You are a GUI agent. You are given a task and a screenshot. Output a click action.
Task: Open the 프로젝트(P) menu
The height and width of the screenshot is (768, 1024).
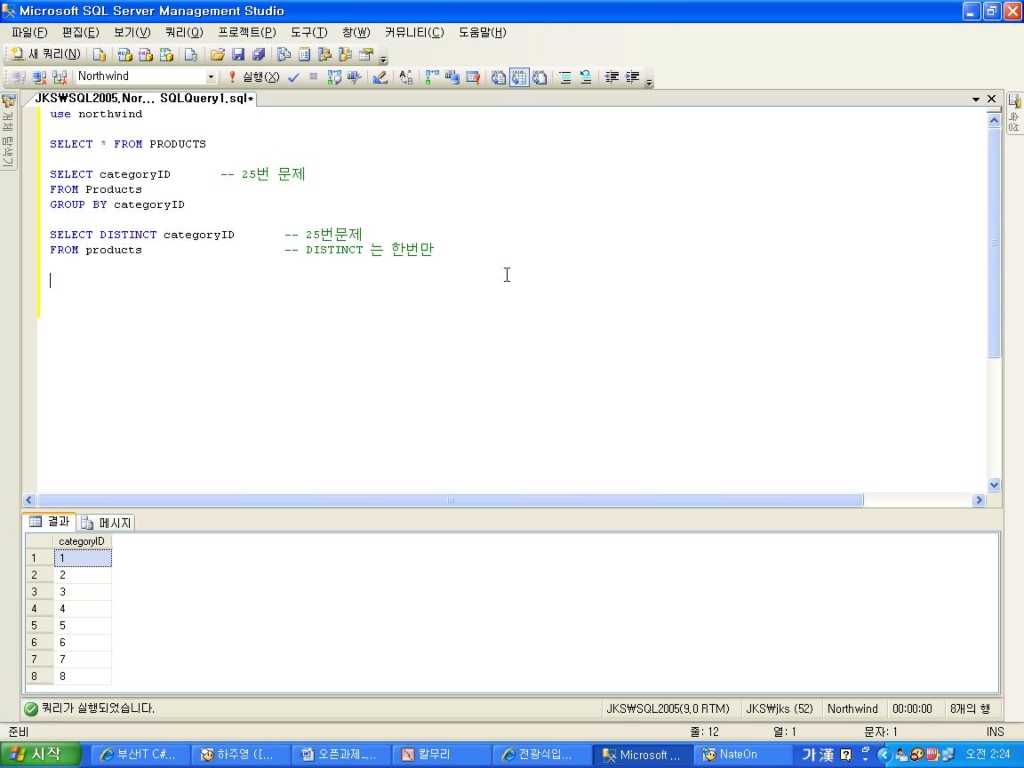247,32
